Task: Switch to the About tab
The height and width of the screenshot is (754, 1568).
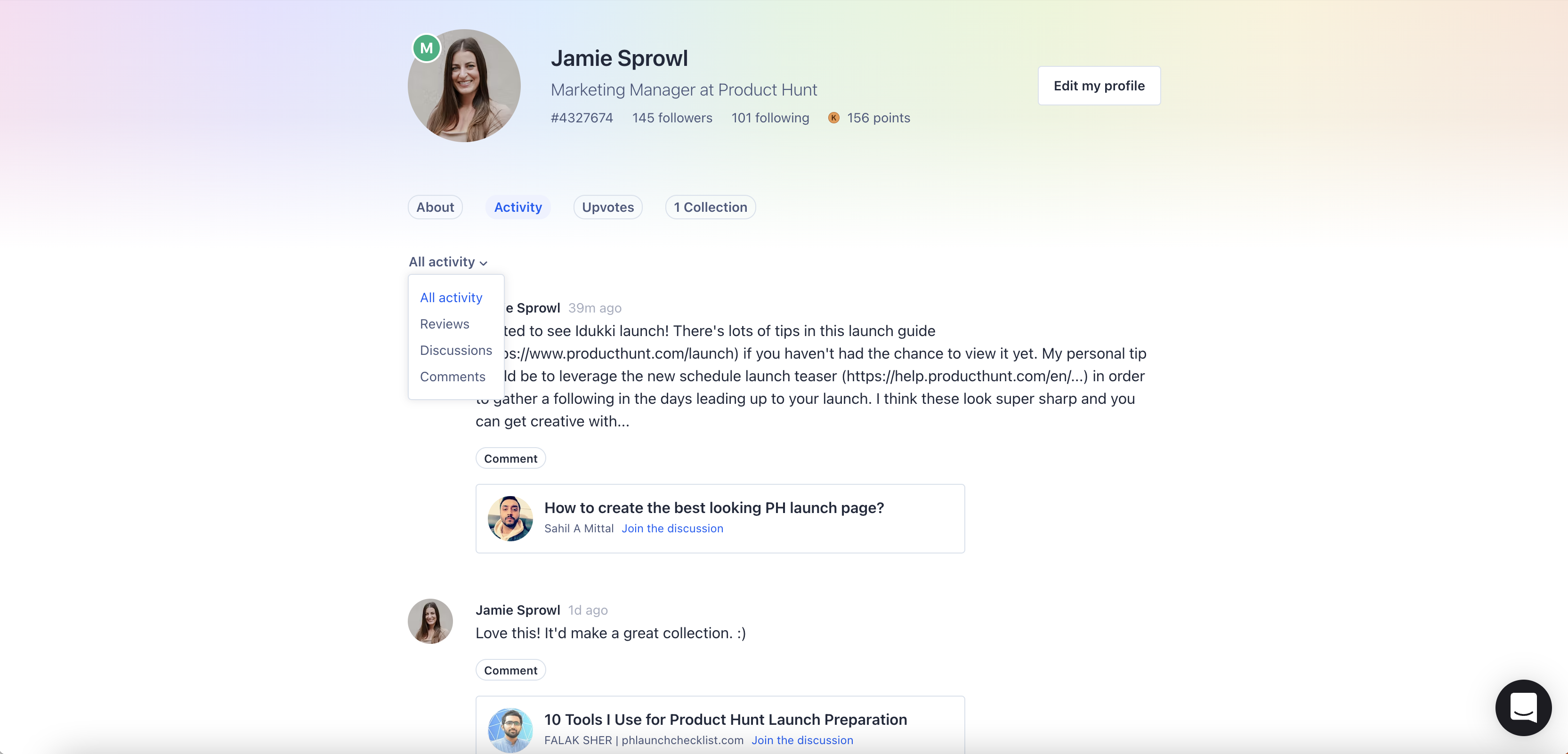Action: [x=435, y=208]
